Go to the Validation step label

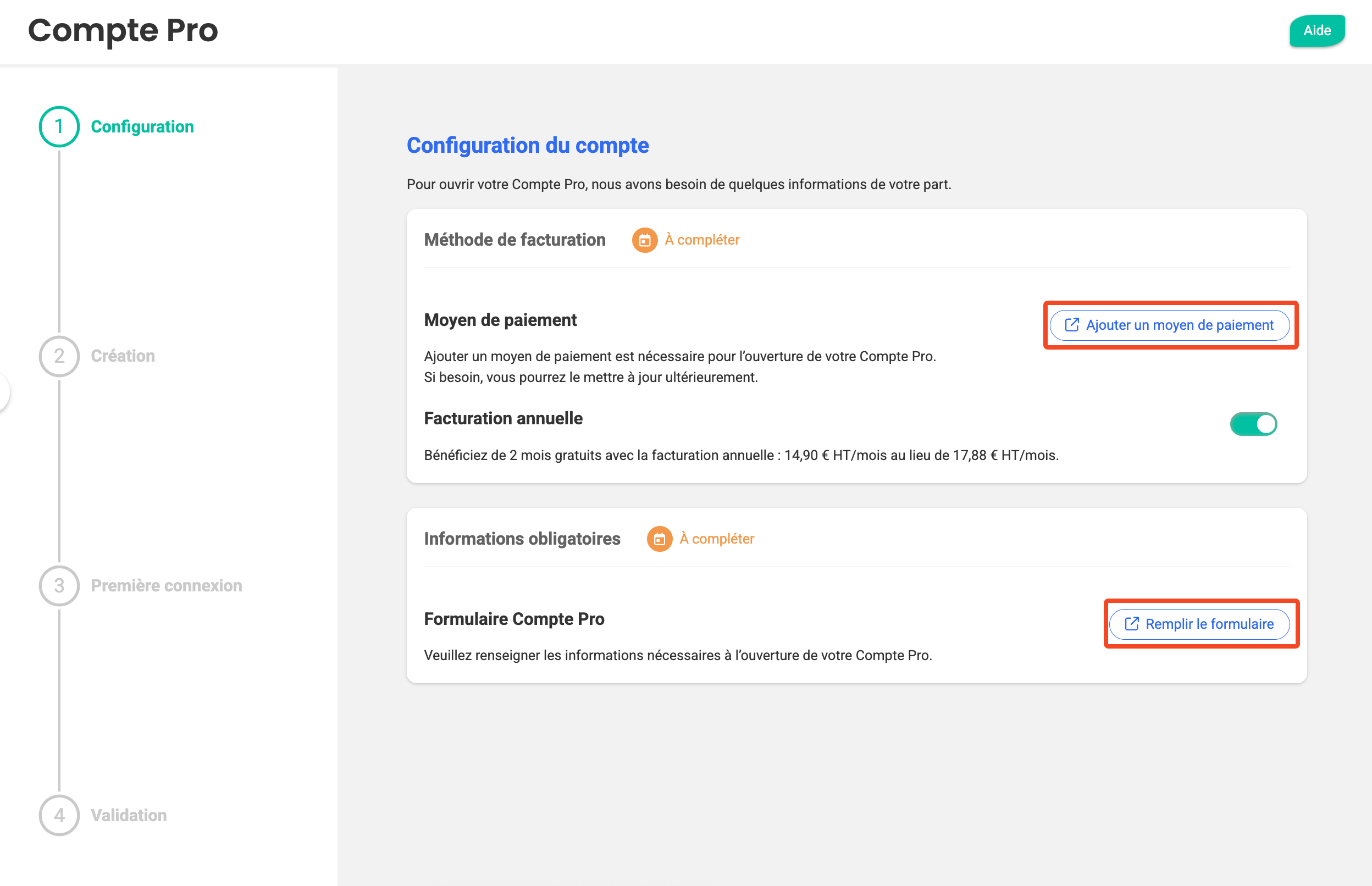pyautogui.click(x=129, y=815)
